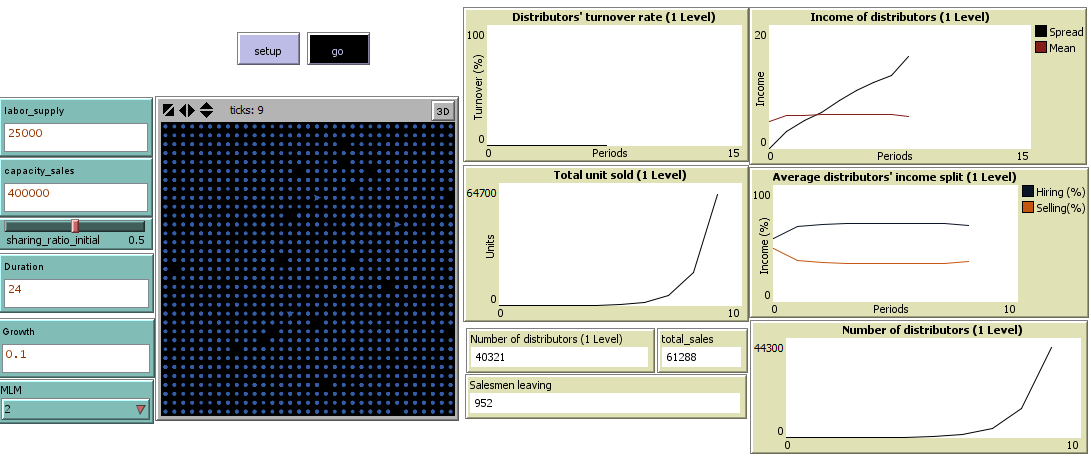Click the black Spread legend swatch
Viewport: 1091px width, 459px height.
[x=1041, y=32]
